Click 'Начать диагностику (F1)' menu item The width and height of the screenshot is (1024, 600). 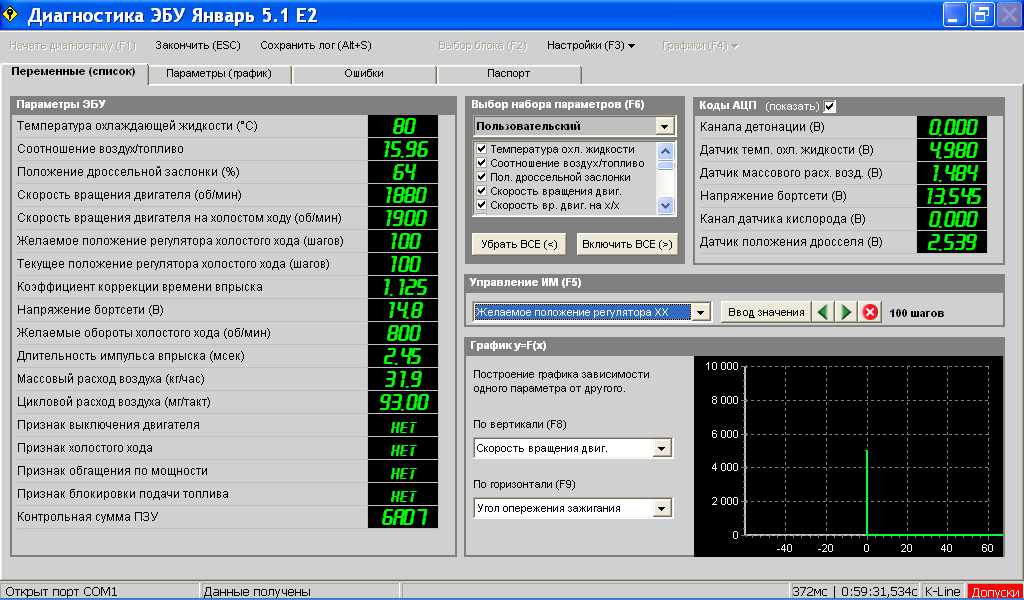tap(72, 46)
